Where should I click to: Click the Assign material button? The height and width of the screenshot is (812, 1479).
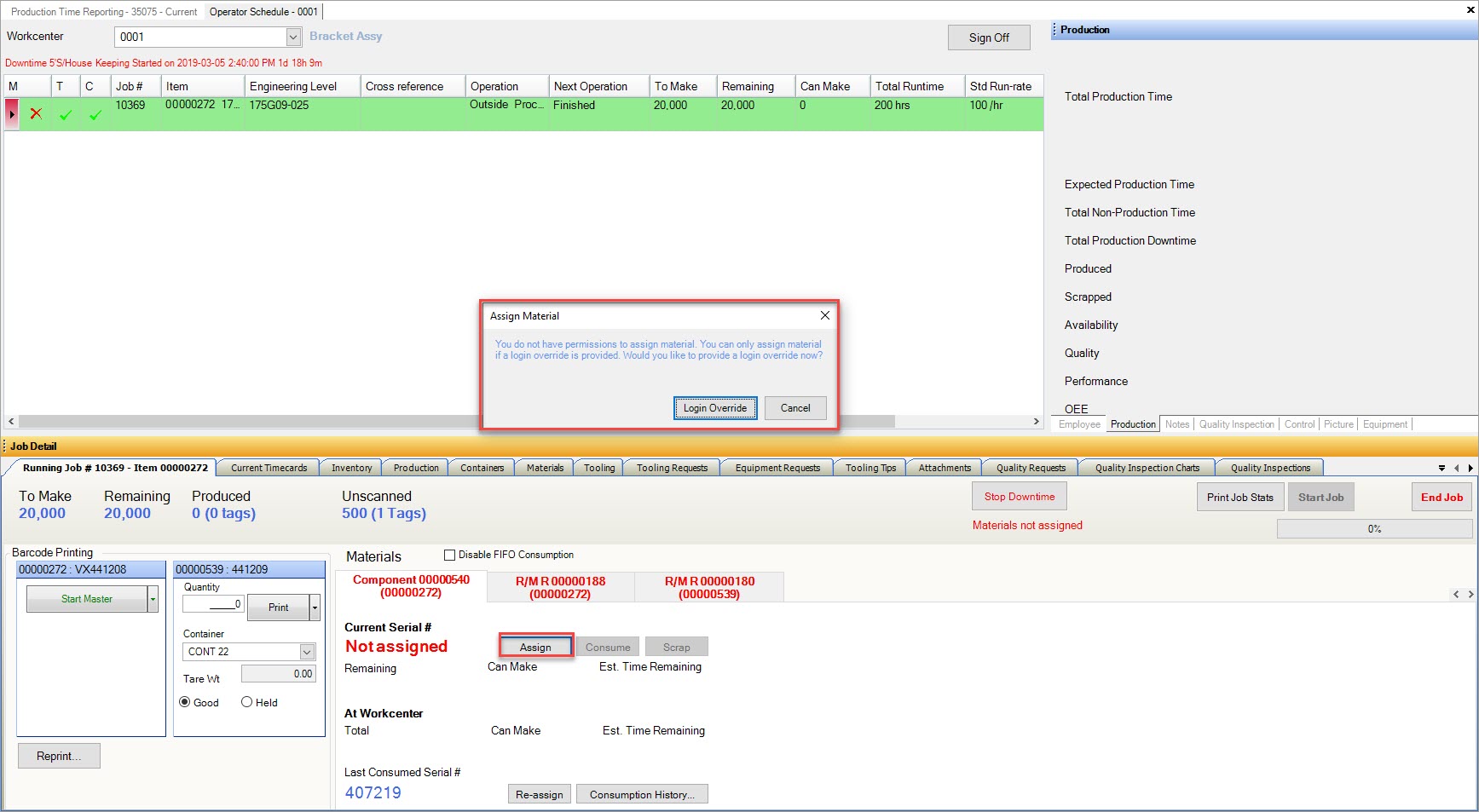pos(535,647)
